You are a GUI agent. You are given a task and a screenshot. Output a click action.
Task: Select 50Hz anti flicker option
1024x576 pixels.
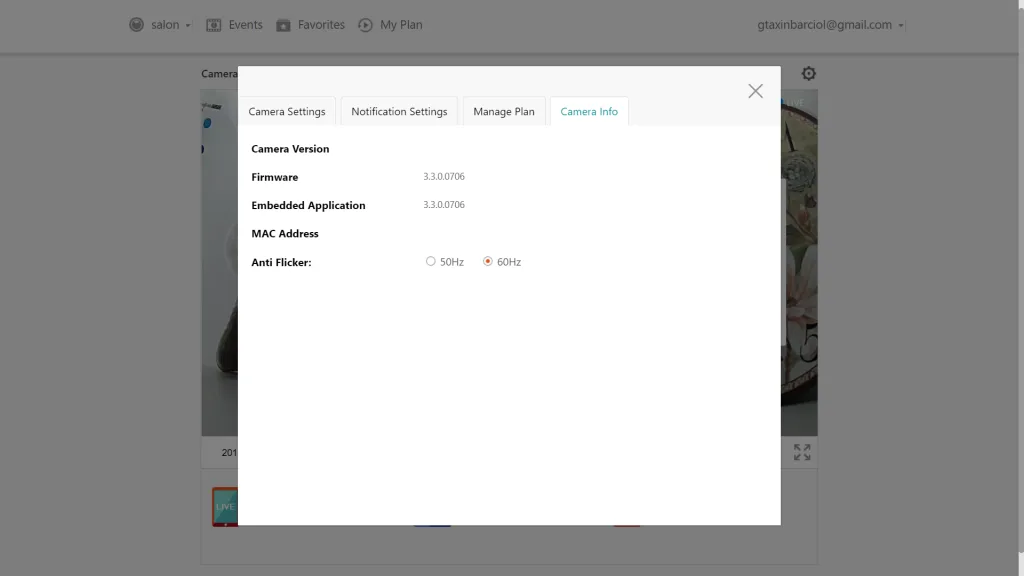[x=431, y=261]
